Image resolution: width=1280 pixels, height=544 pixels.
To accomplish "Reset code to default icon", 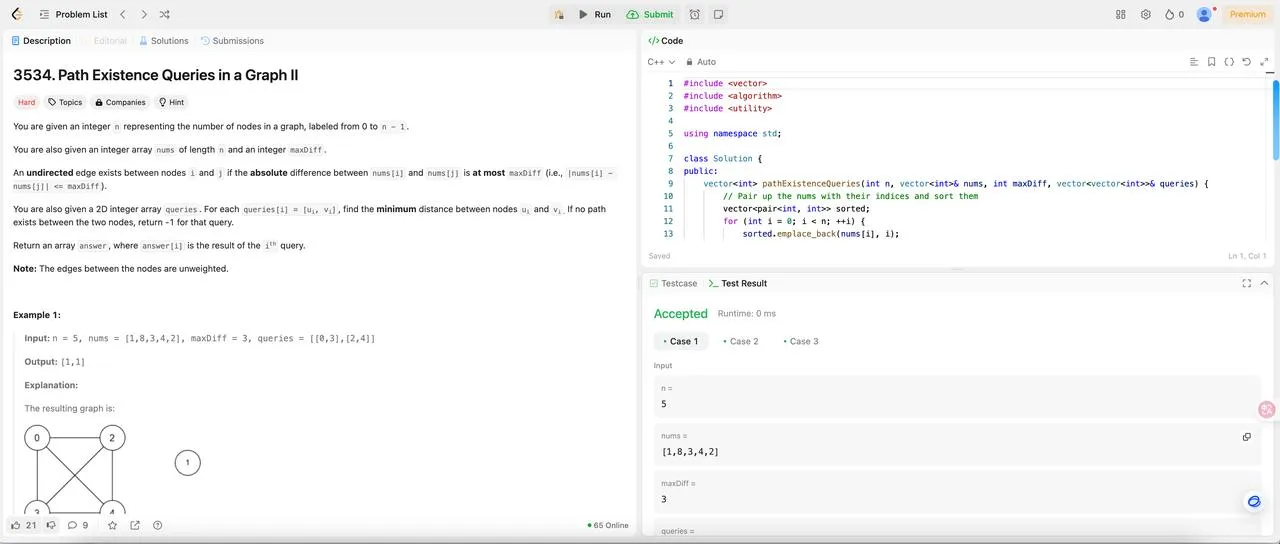I will tap(1246, 62).
